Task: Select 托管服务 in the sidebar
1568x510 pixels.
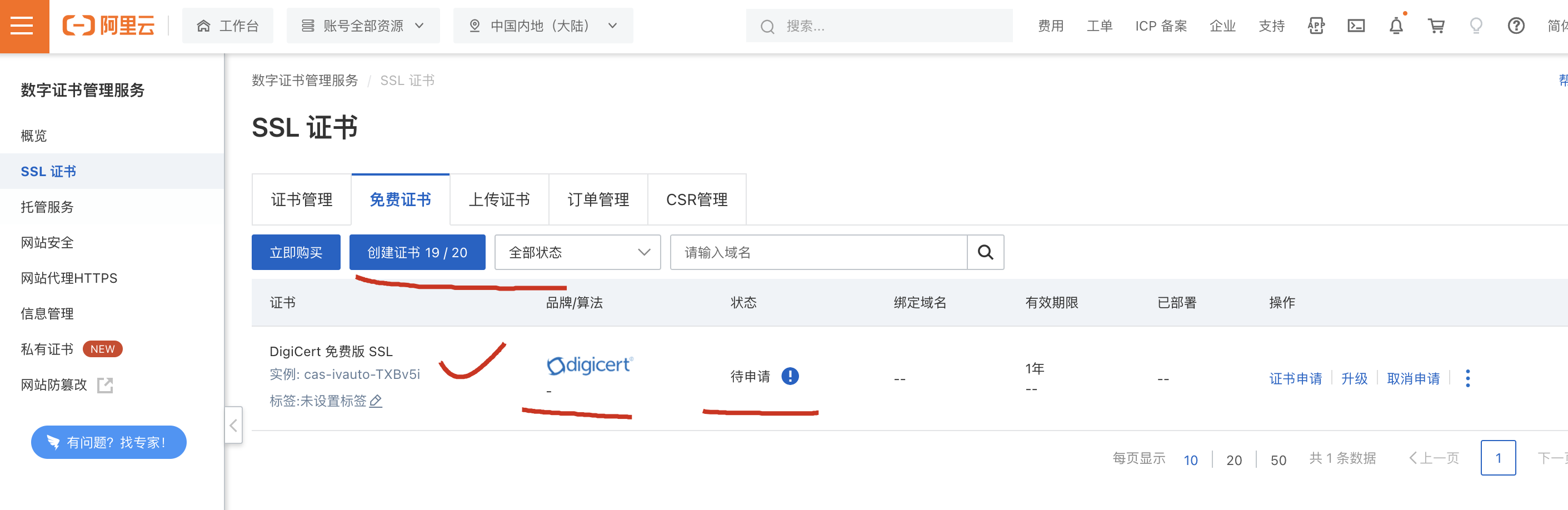Action: pyautogui.click(x=47, y=207)
